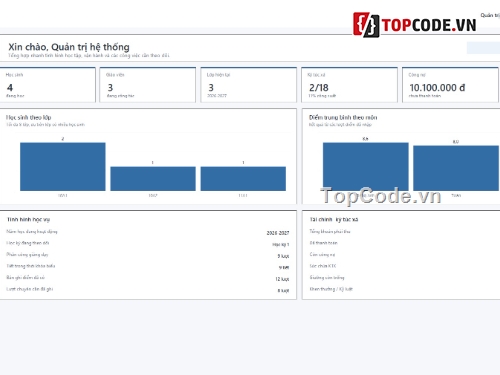Click the 'Khen thưởng / Kỷ luật' row
500x375 pixels.
click(331, 289)
